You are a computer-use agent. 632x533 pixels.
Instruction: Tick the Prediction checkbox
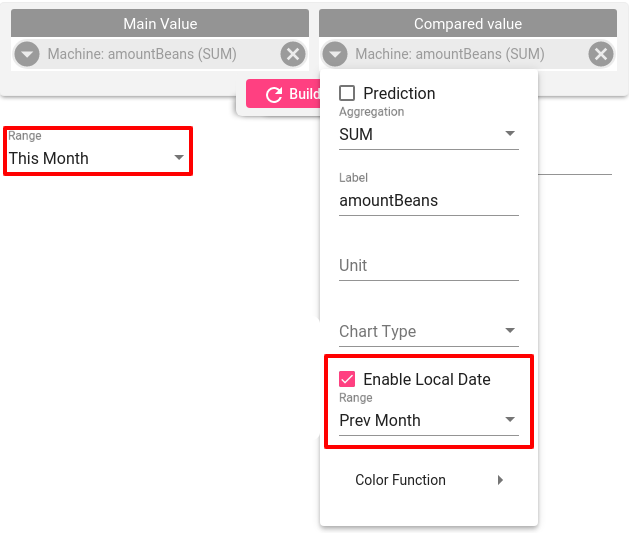347,93
